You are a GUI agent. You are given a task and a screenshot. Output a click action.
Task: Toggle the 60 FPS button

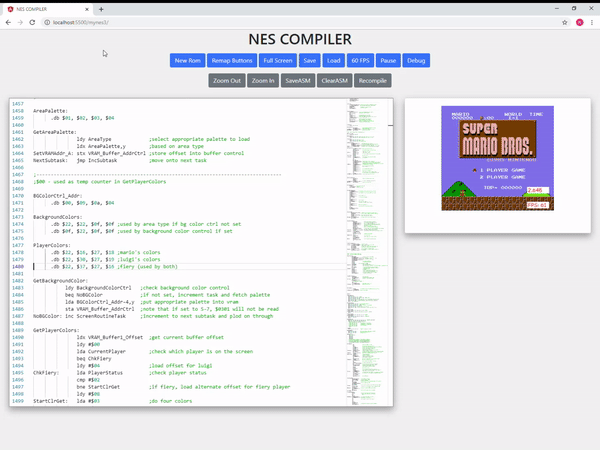pos(360,60)
